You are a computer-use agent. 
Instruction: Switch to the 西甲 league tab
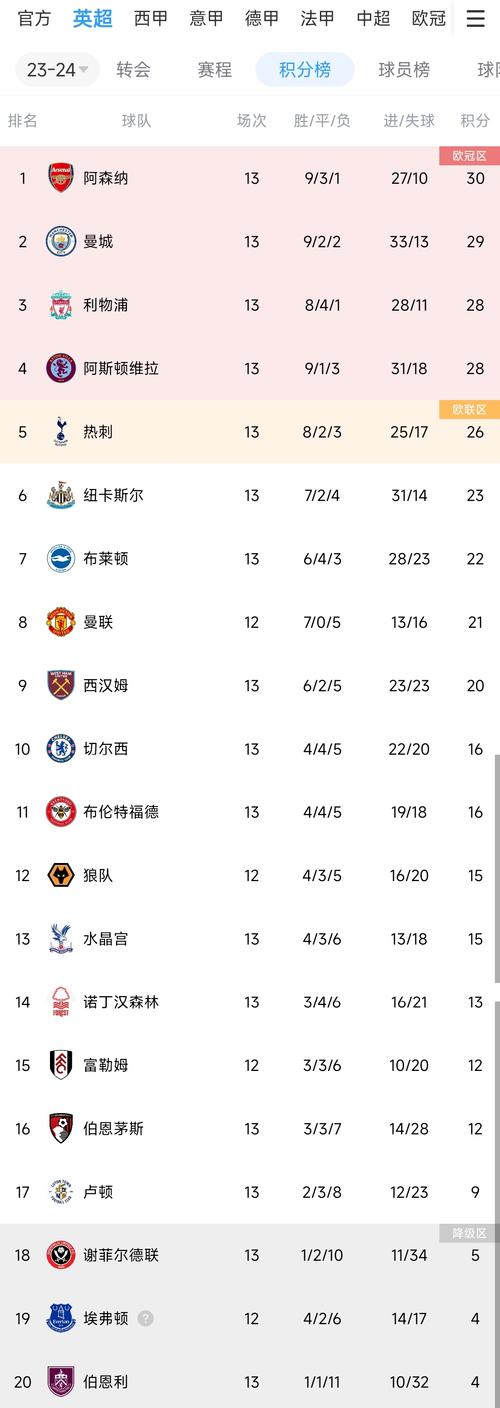click(x=151, y=18)
